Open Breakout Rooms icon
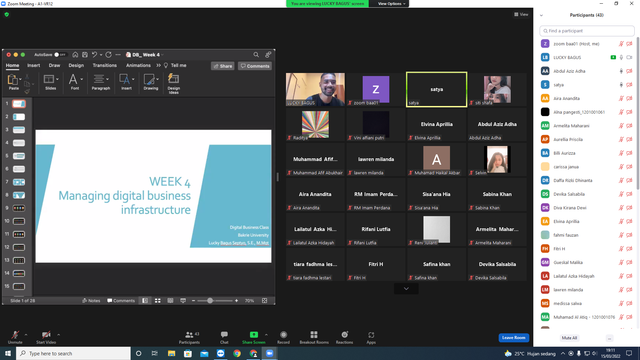Viewport: 640px width, 360px height. (x=314, y=335)
